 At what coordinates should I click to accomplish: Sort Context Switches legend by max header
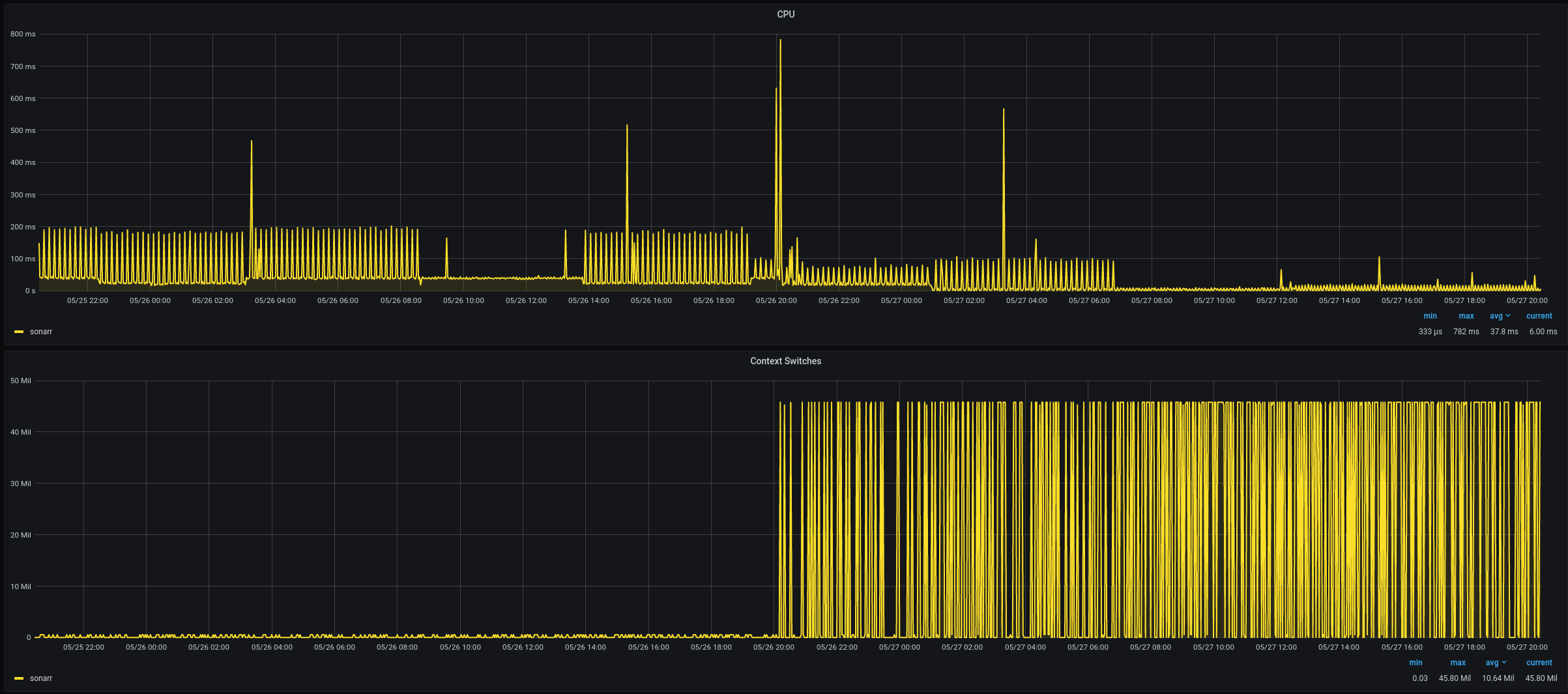[1458, 663]
